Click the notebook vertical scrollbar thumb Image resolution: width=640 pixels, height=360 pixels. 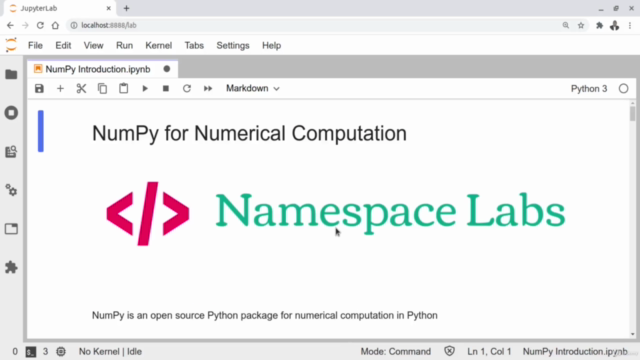tap(632, 113)
